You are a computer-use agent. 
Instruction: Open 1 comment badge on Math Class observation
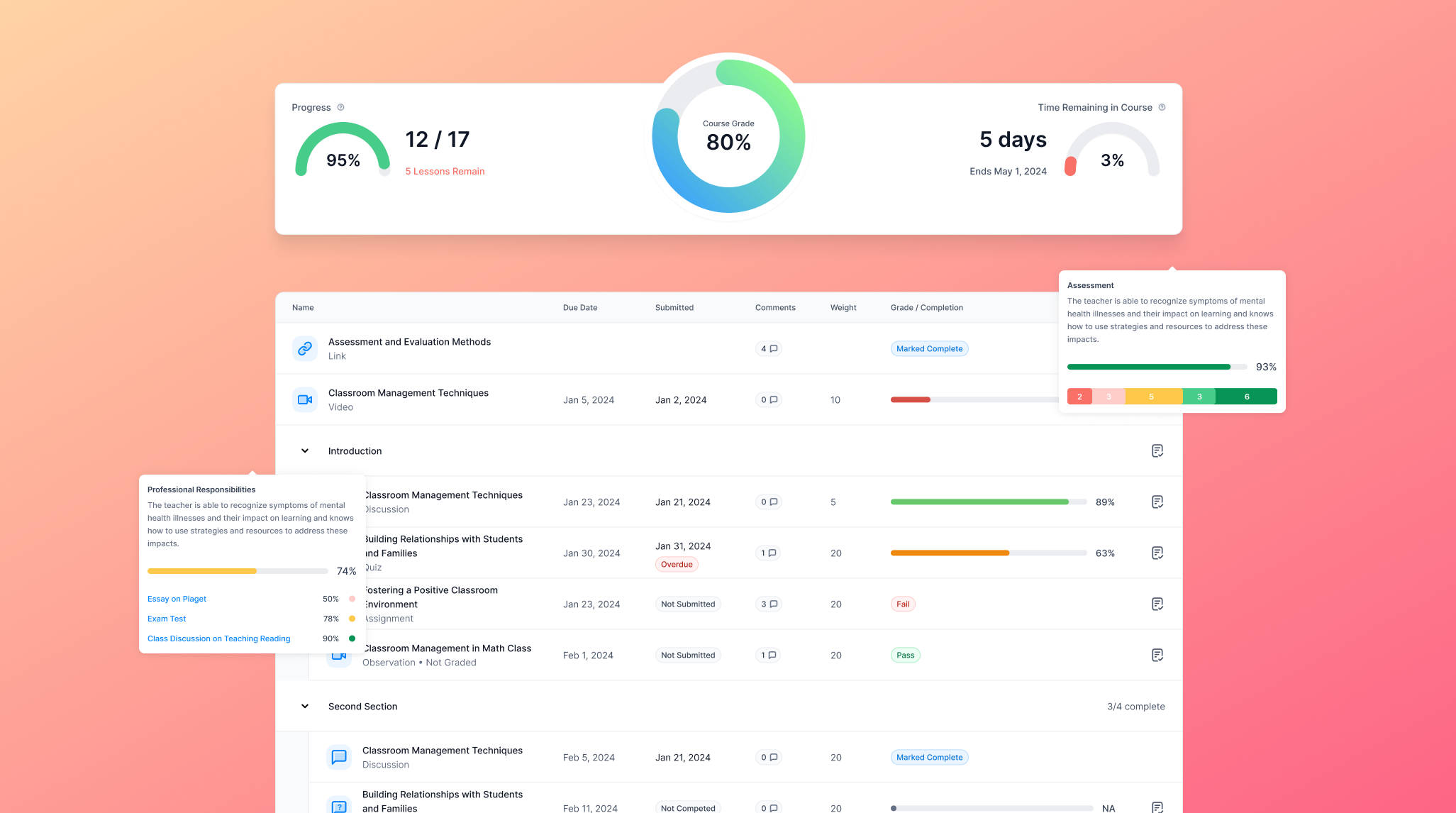[769, 655]
